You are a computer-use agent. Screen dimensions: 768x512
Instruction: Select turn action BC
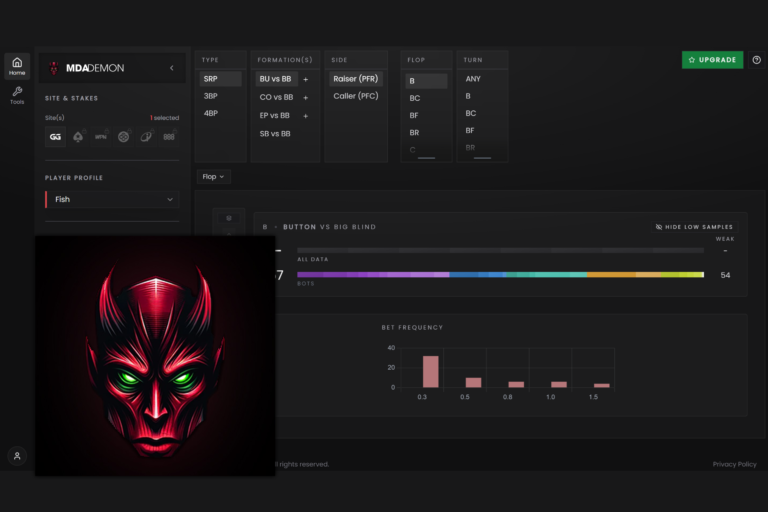[x=471, y=113]
